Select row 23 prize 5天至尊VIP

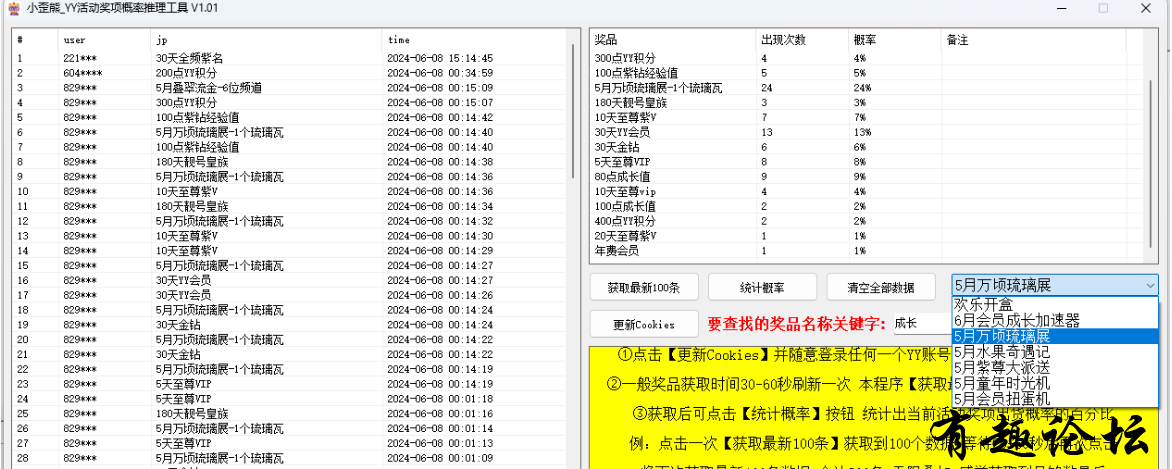183,384
